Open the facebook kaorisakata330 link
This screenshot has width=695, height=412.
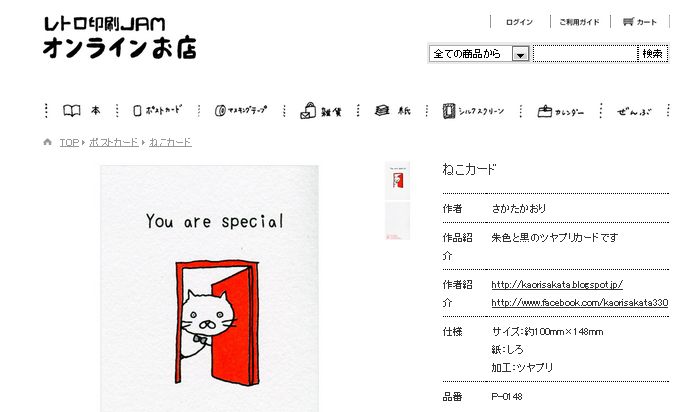pos(579,303)
